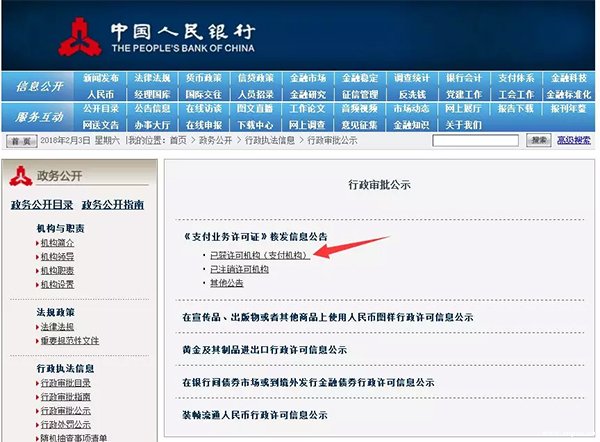Open 意见征集 page
The width and height of the screenshot is (600, 442).
point(360,125)
